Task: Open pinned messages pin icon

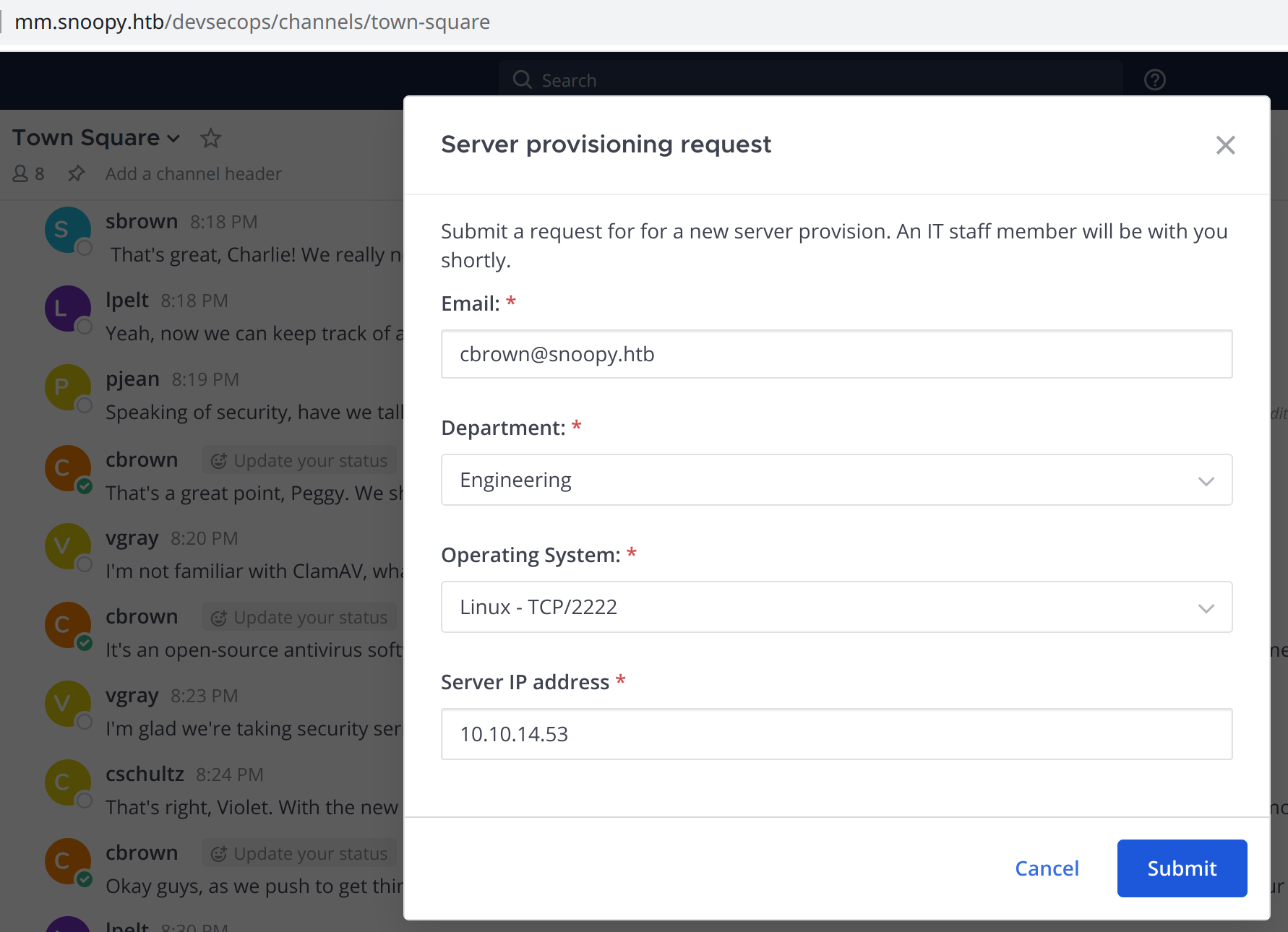Action: [76, 174]
